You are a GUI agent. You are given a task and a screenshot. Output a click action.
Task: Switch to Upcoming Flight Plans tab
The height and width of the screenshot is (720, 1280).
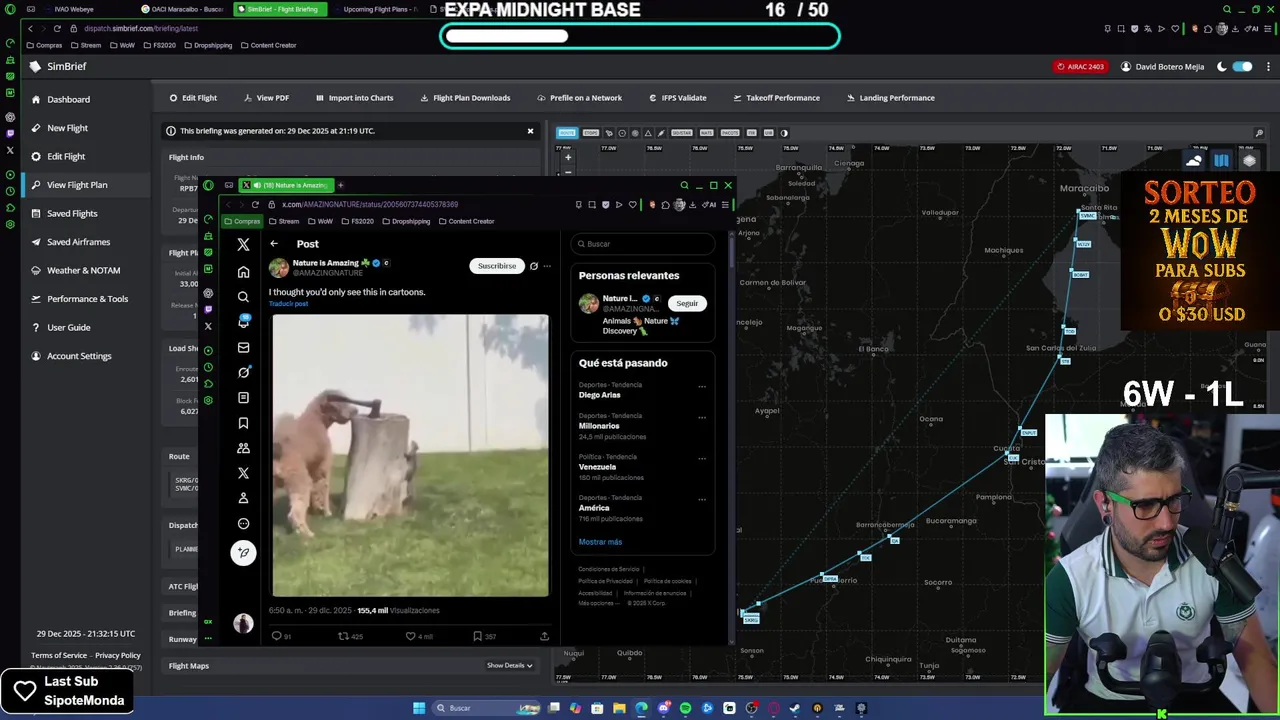(x=376, y=9)
